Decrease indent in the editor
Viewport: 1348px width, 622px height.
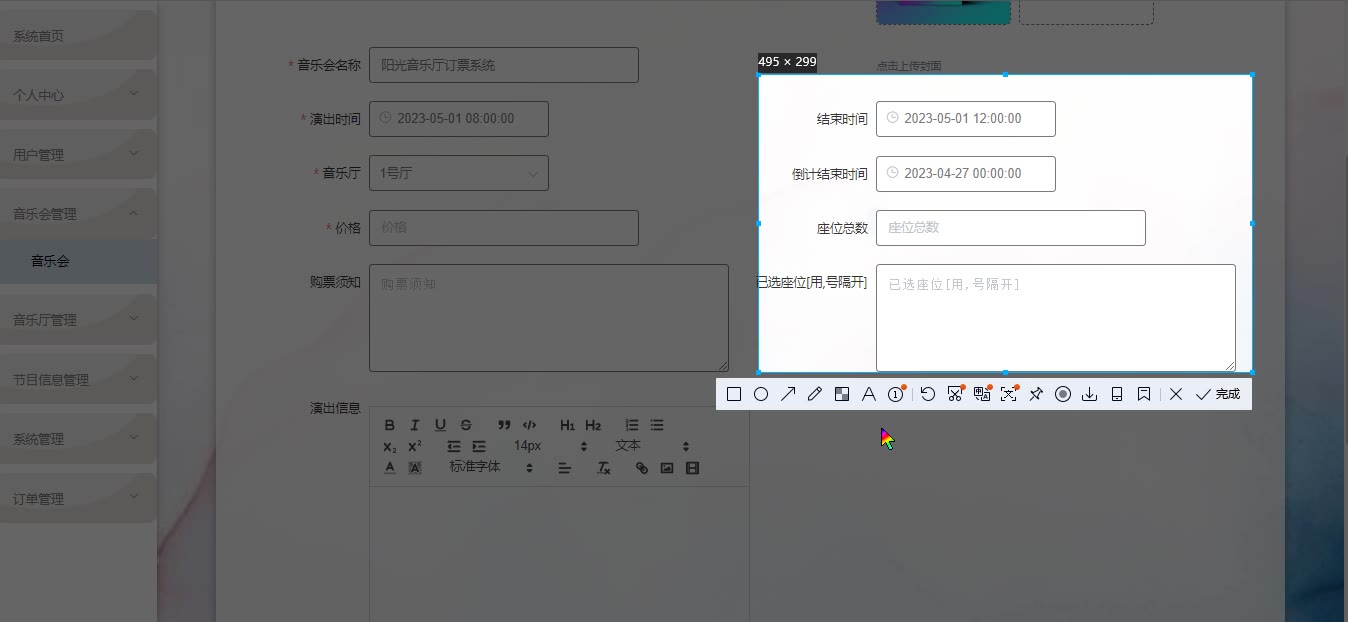tap(453, 446)
